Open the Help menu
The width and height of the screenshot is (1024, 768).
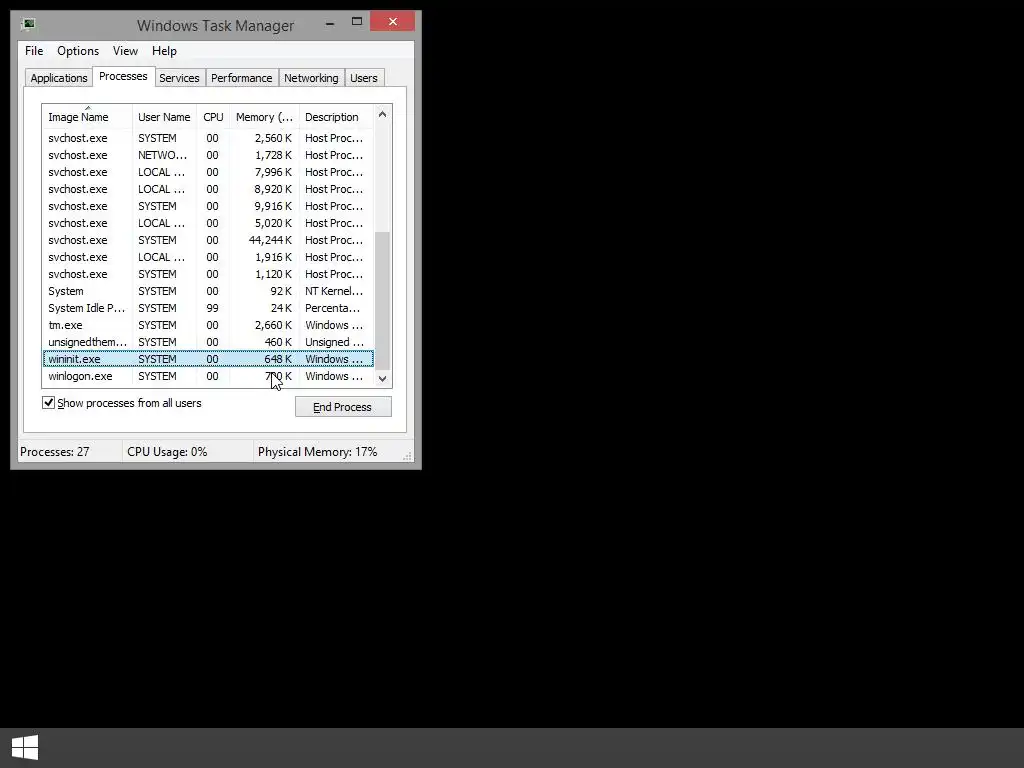coord(164,51)
